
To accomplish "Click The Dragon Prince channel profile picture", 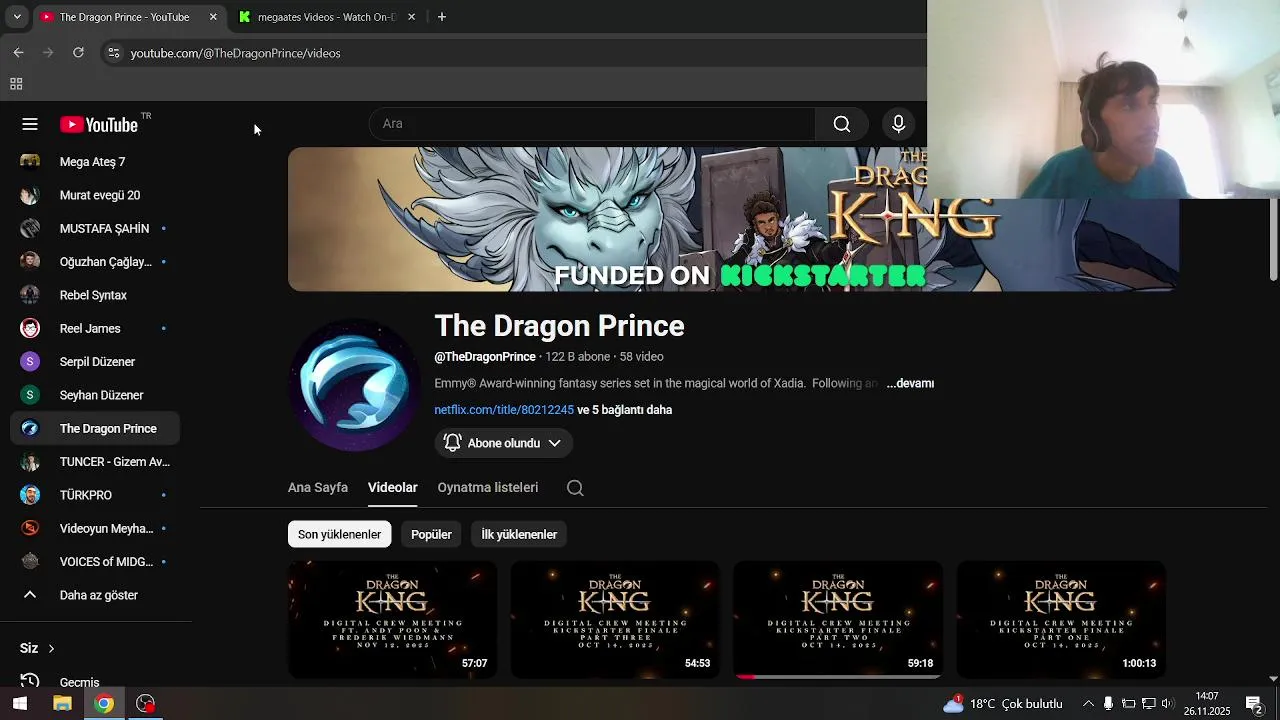I will pyautogui.click(x=354, y=385).
